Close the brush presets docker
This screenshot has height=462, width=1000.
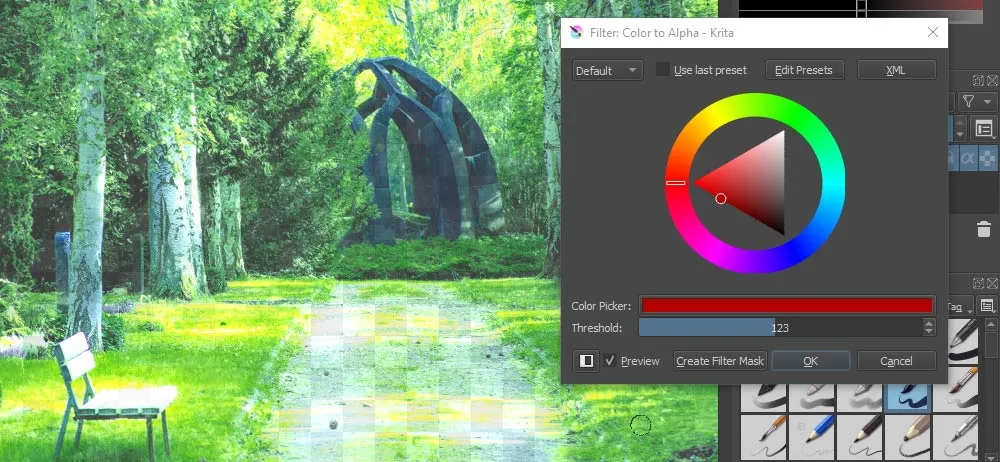point(992,283)
